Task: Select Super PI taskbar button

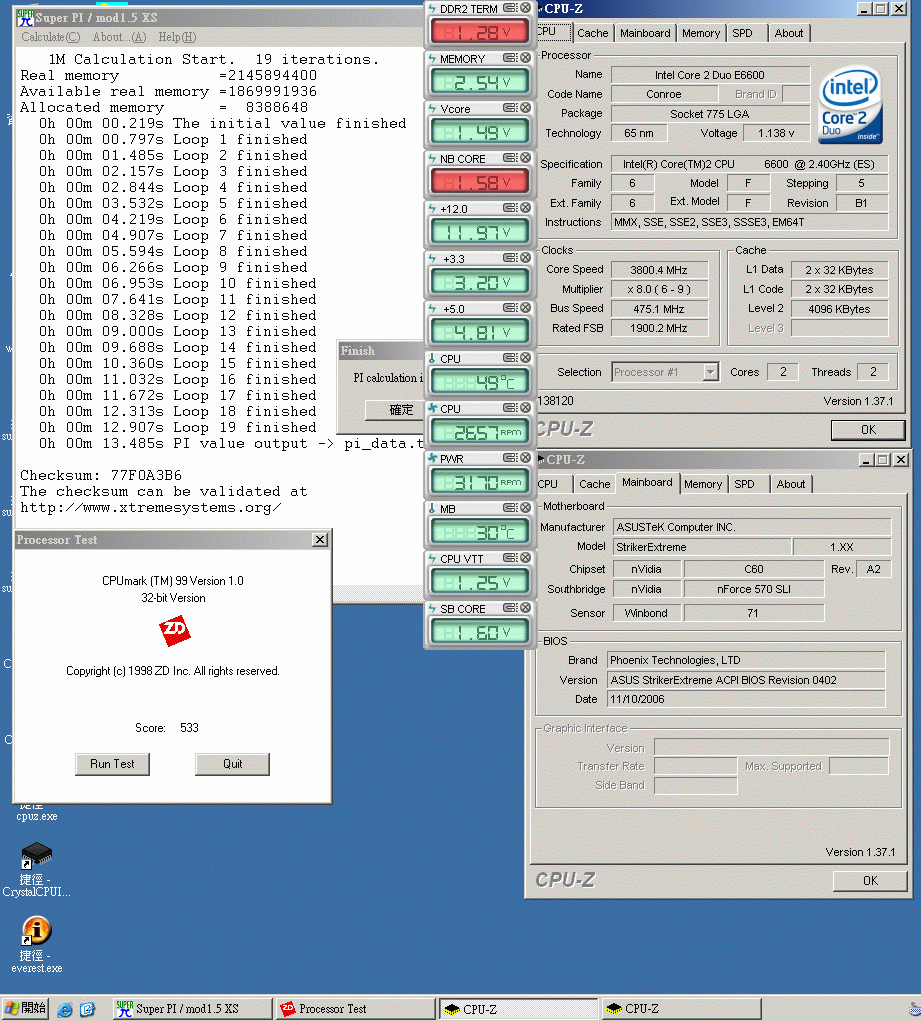Action: [x=193, y=1009]
